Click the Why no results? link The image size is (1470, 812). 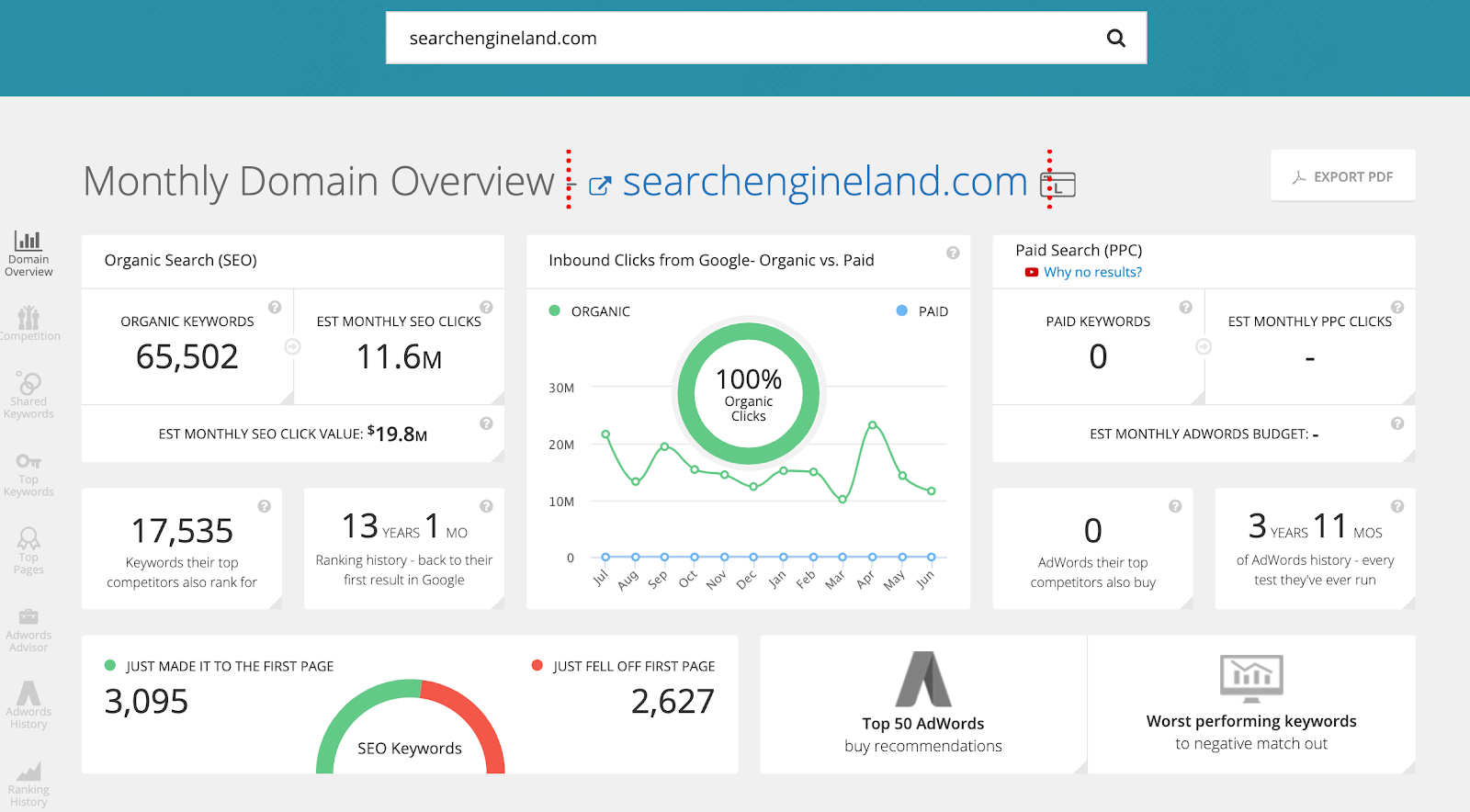coord(1092,272)
